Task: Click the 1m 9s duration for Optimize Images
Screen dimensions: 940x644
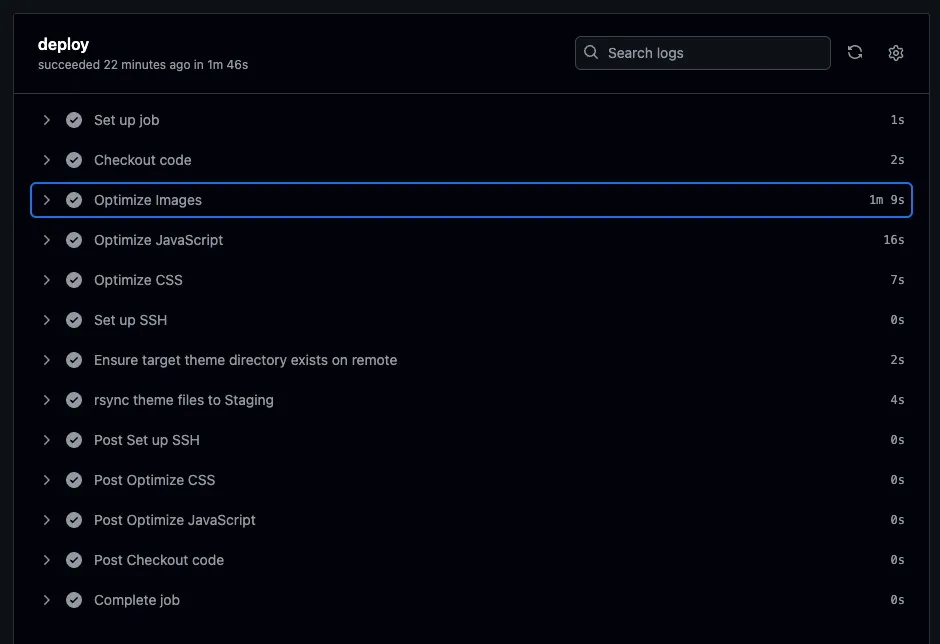Action: coord(886,200)
